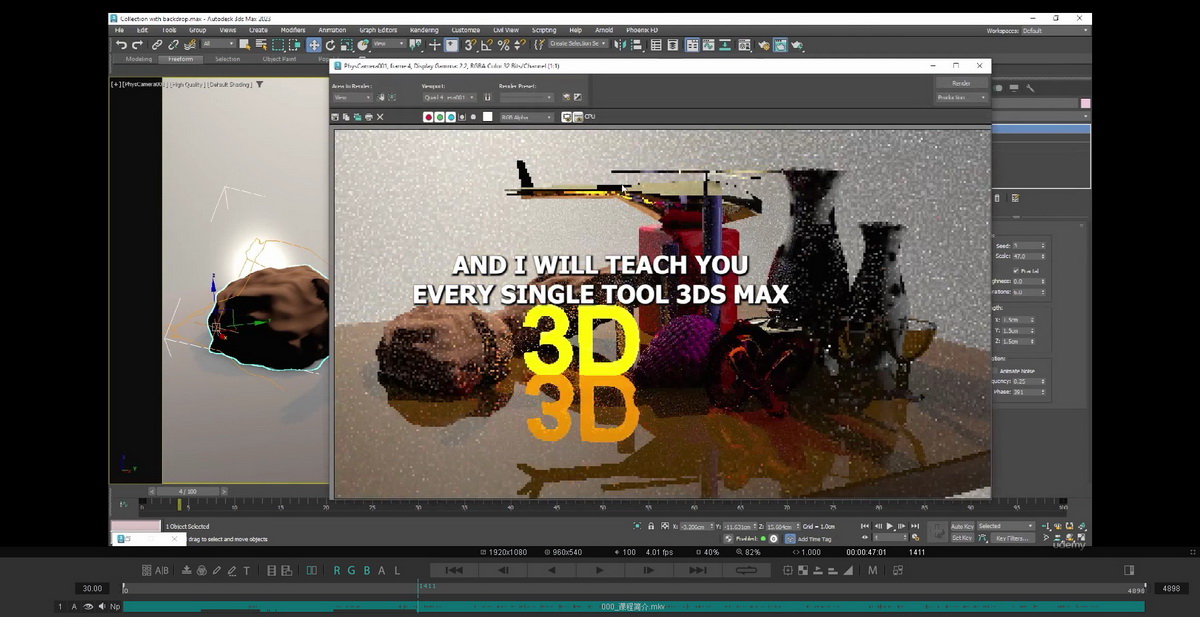The width and height of the screenshot is (1200, 617).
Task: Open the selection filter All dropdown
Action: pyautogui.click(x=218, y=44)
